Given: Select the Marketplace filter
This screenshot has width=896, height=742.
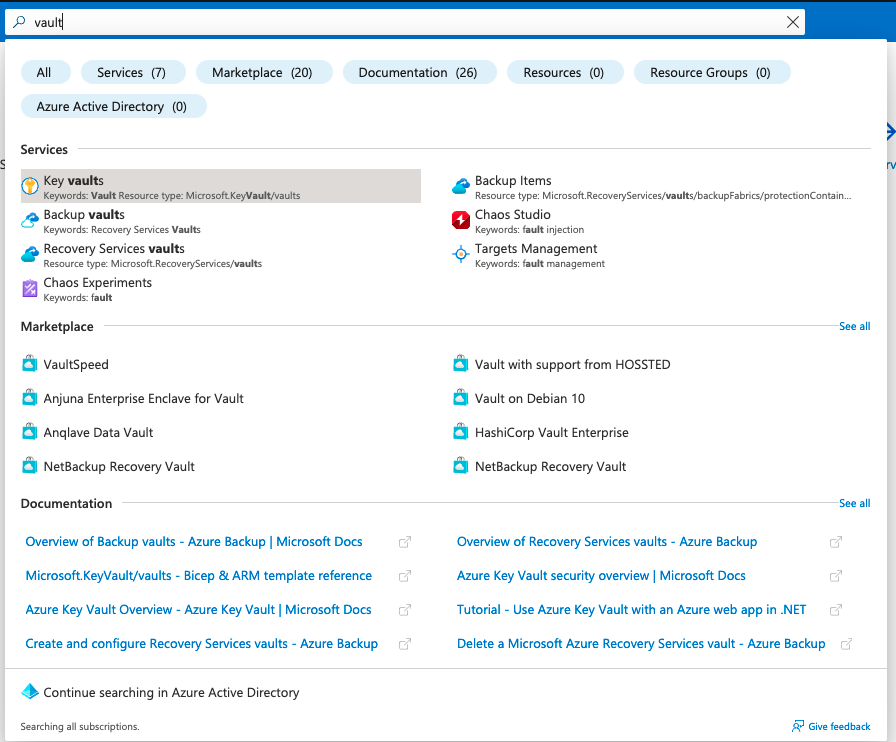Looking at the screenshot, I should [x=264, y=72].
